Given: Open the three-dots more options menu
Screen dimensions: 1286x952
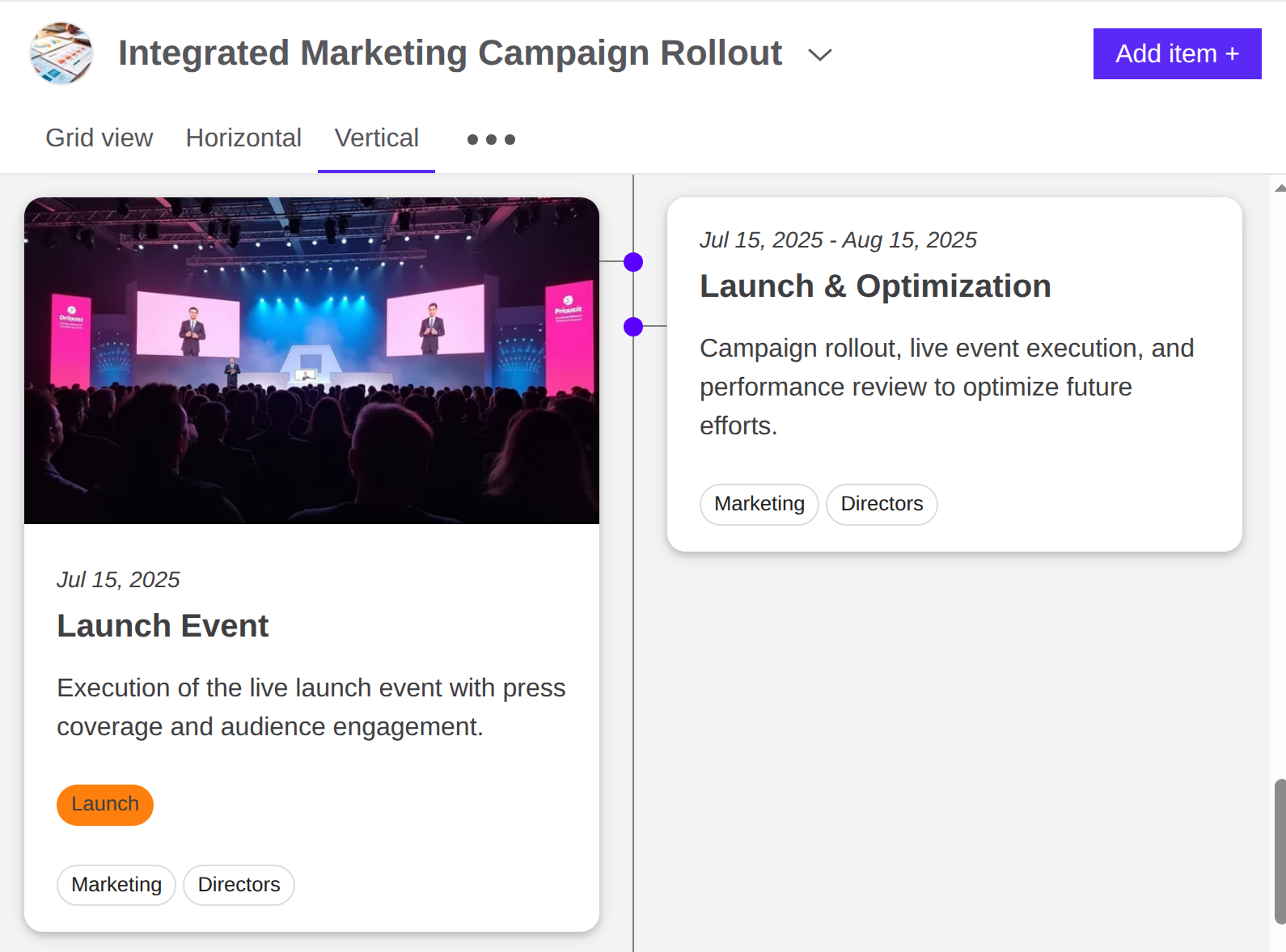Looking at the screenshot, I should pyautogui.click(x=491, y=139).
